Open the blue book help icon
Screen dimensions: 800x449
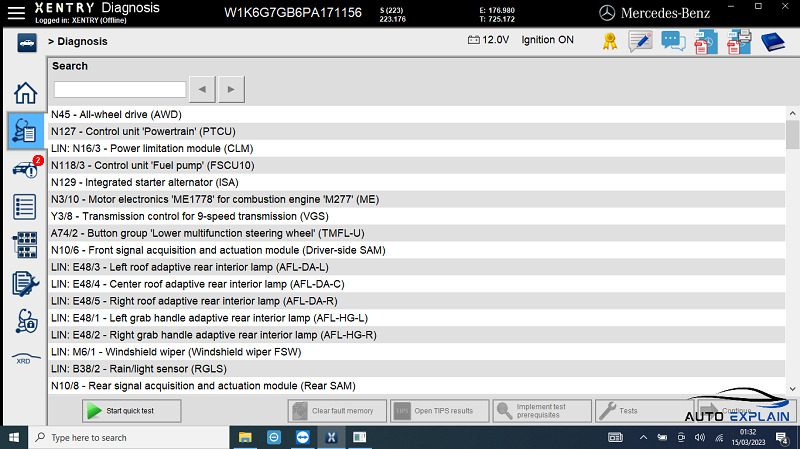(773, 41)
